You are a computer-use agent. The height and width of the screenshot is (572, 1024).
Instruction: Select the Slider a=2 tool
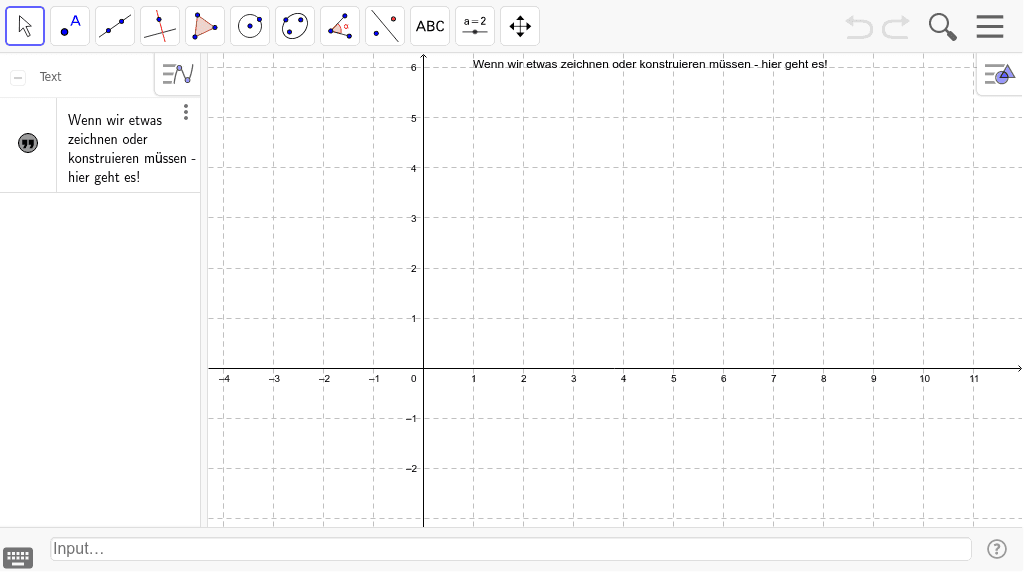[x=475, y=26]
